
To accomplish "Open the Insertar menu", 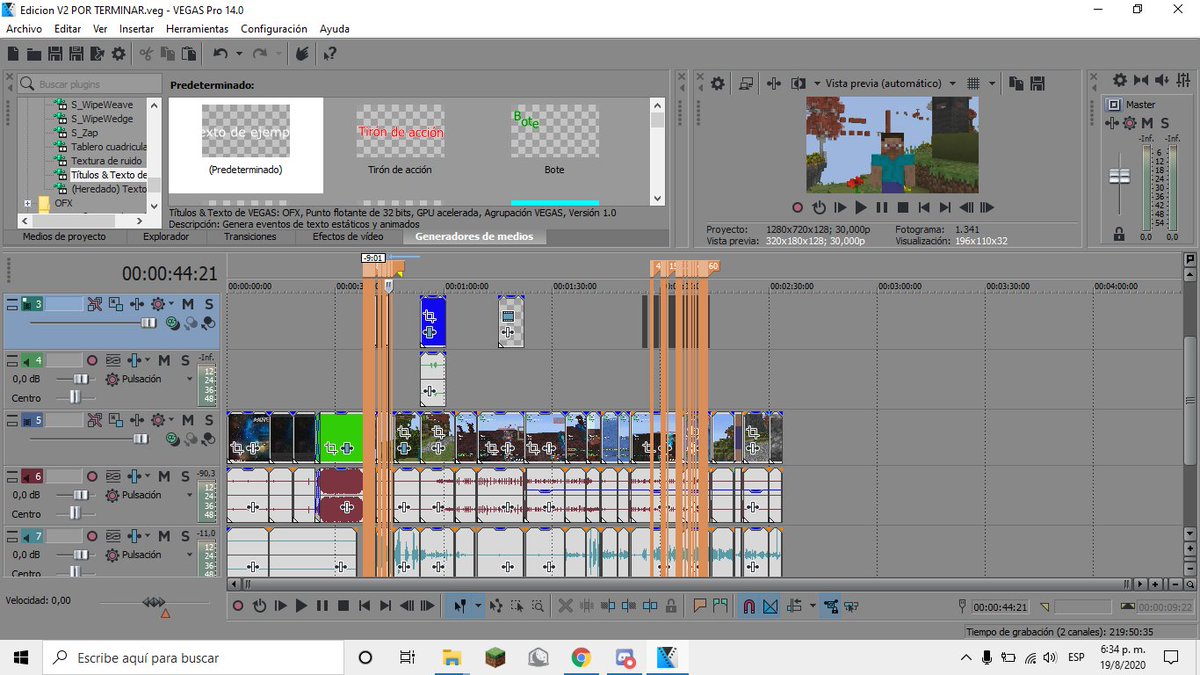I will [x=136, y=29].
